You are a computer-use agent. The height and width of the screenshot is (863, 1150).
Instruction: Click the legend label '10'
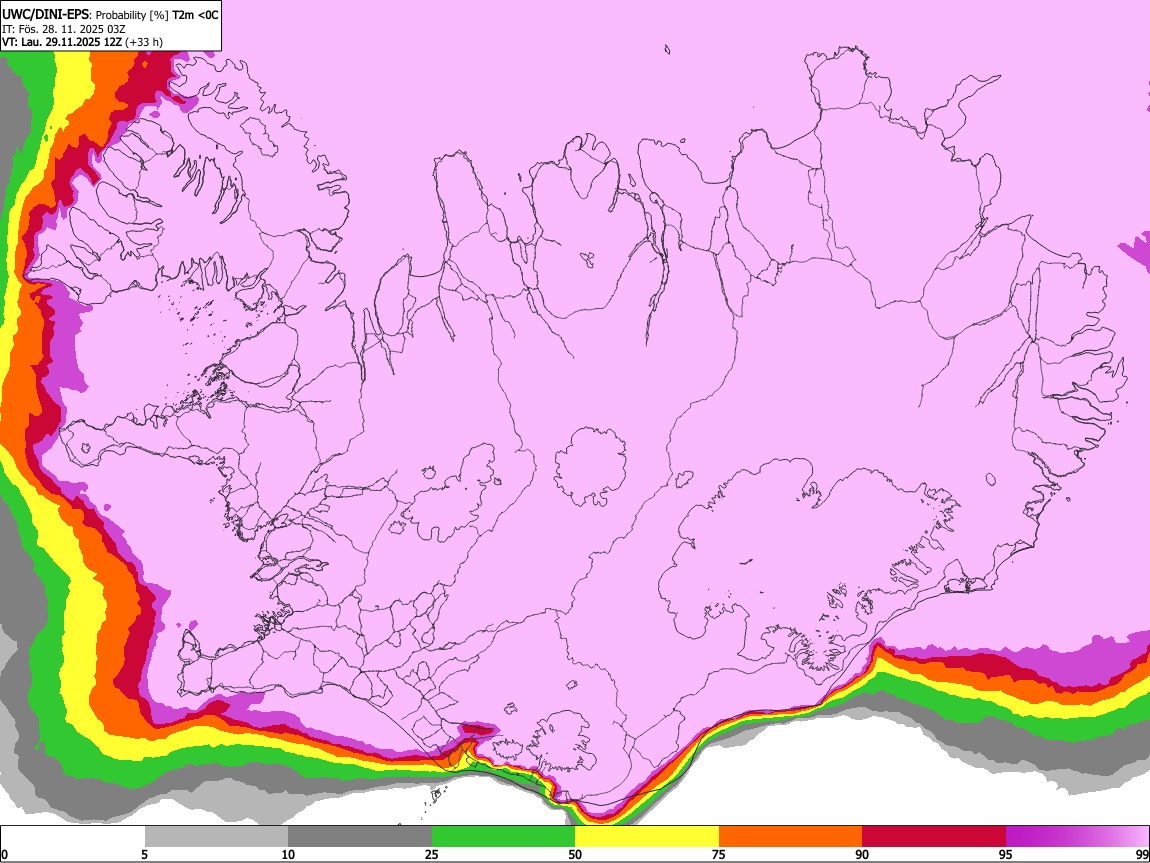288,854
